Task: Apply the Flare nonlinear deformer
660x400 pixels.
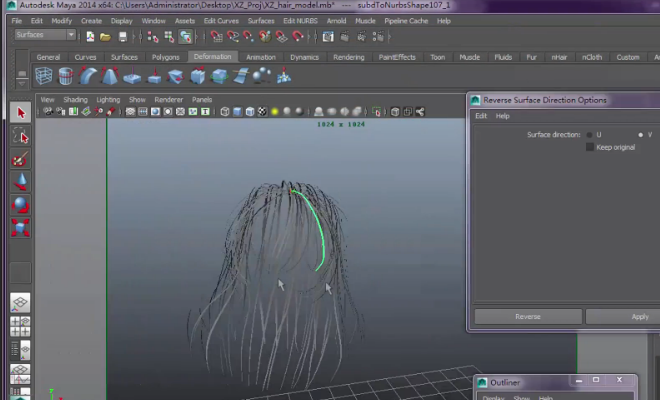Action: [109, 76]
